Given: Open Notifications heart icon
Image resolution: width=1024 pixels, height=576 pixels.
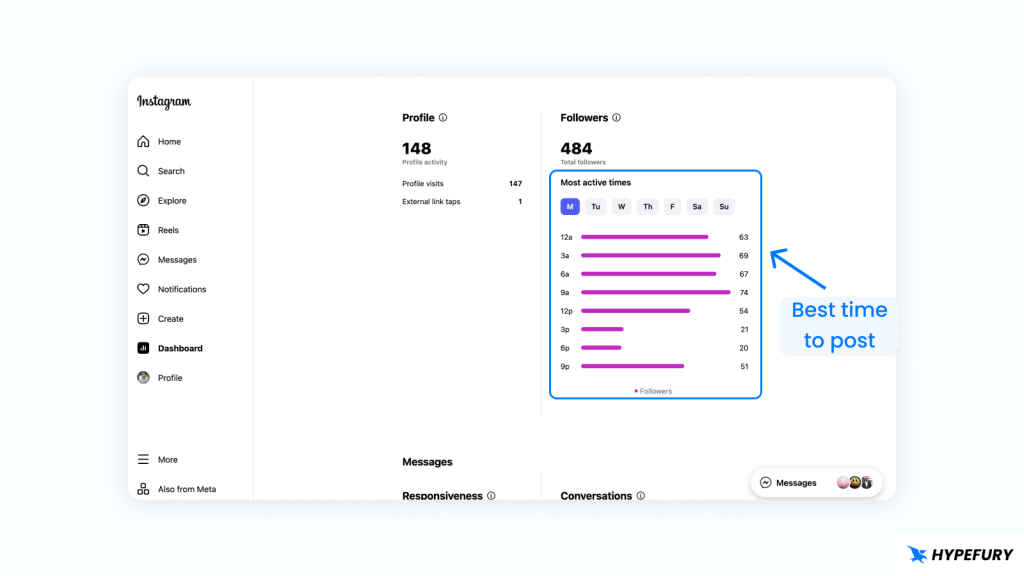Looking at the screenshot, I should click(x=143, y=289).
